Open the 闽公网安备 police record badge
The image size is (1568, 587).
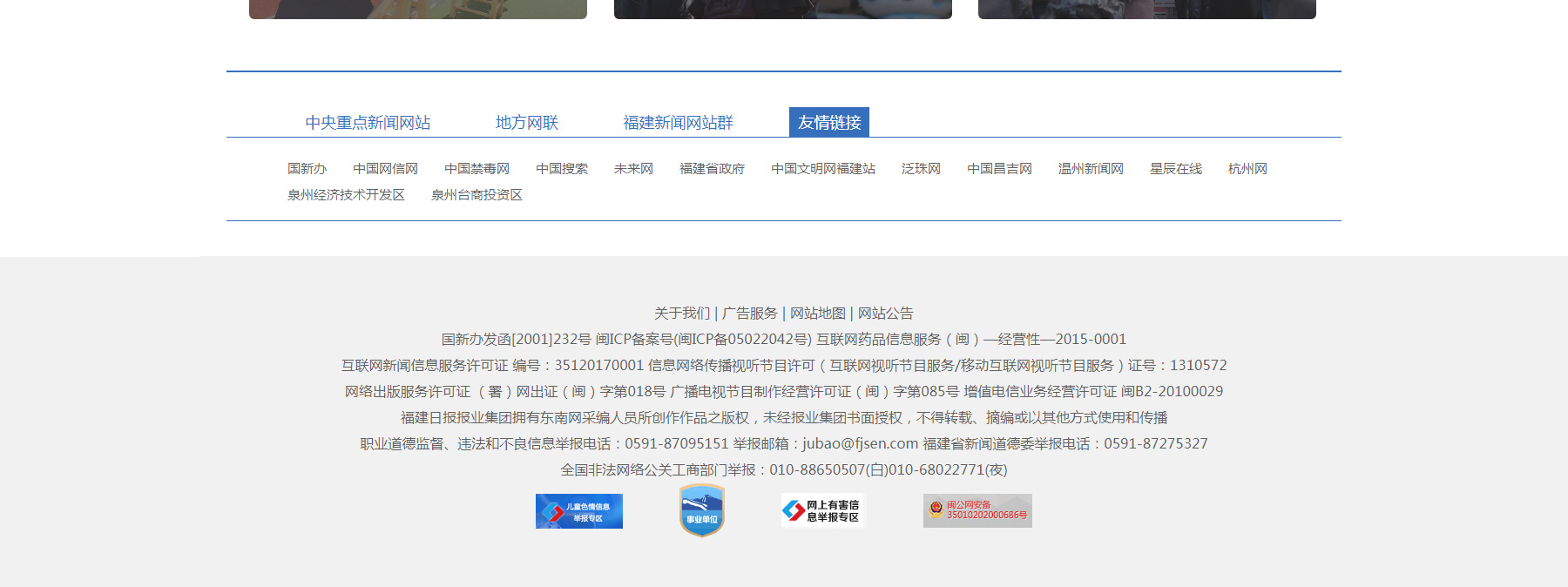tap(977, 510)
